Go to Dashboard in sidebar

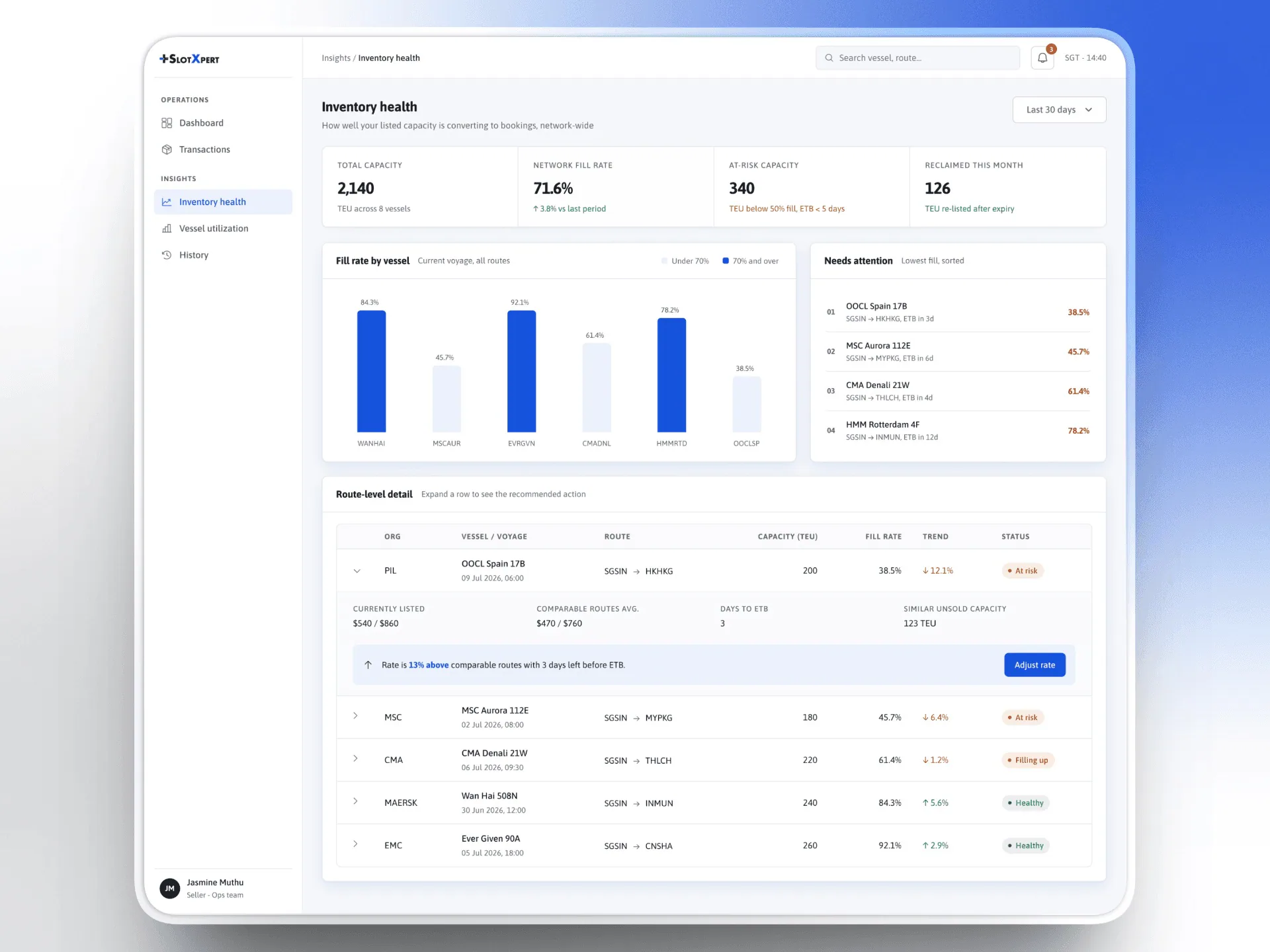point(223,123)
